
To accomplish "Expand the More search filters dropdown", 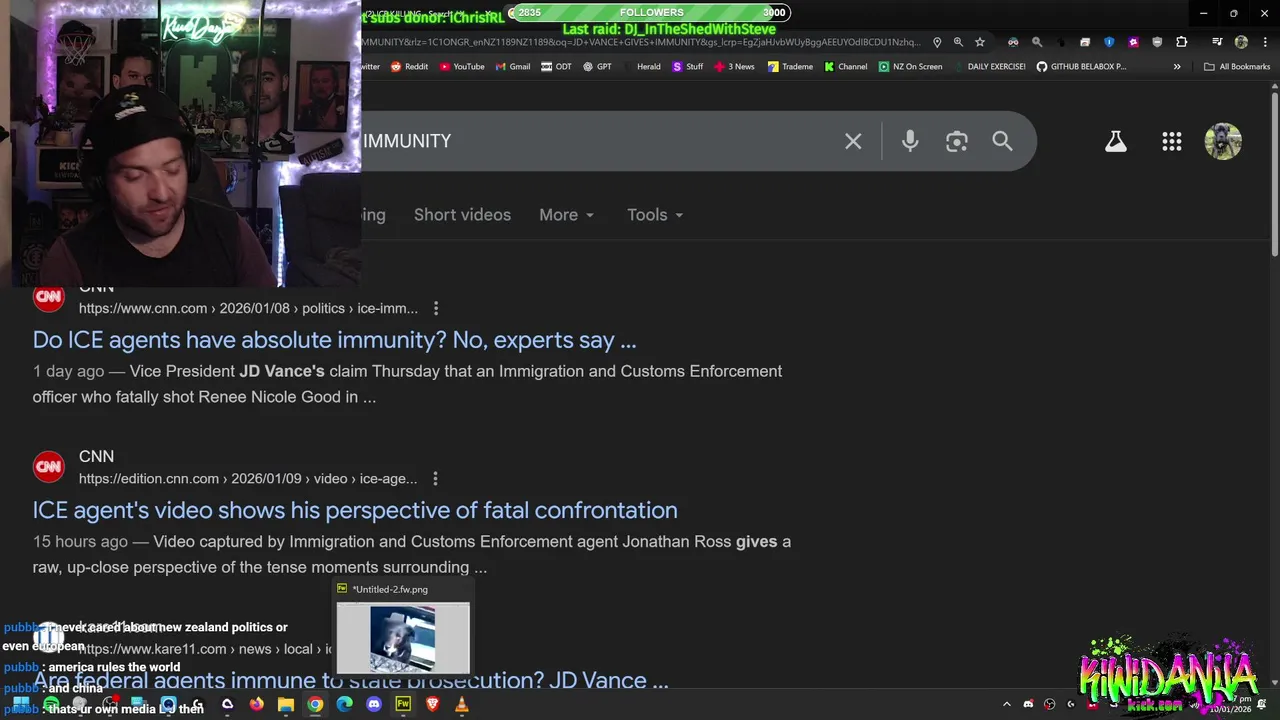I will pos(567,215).
